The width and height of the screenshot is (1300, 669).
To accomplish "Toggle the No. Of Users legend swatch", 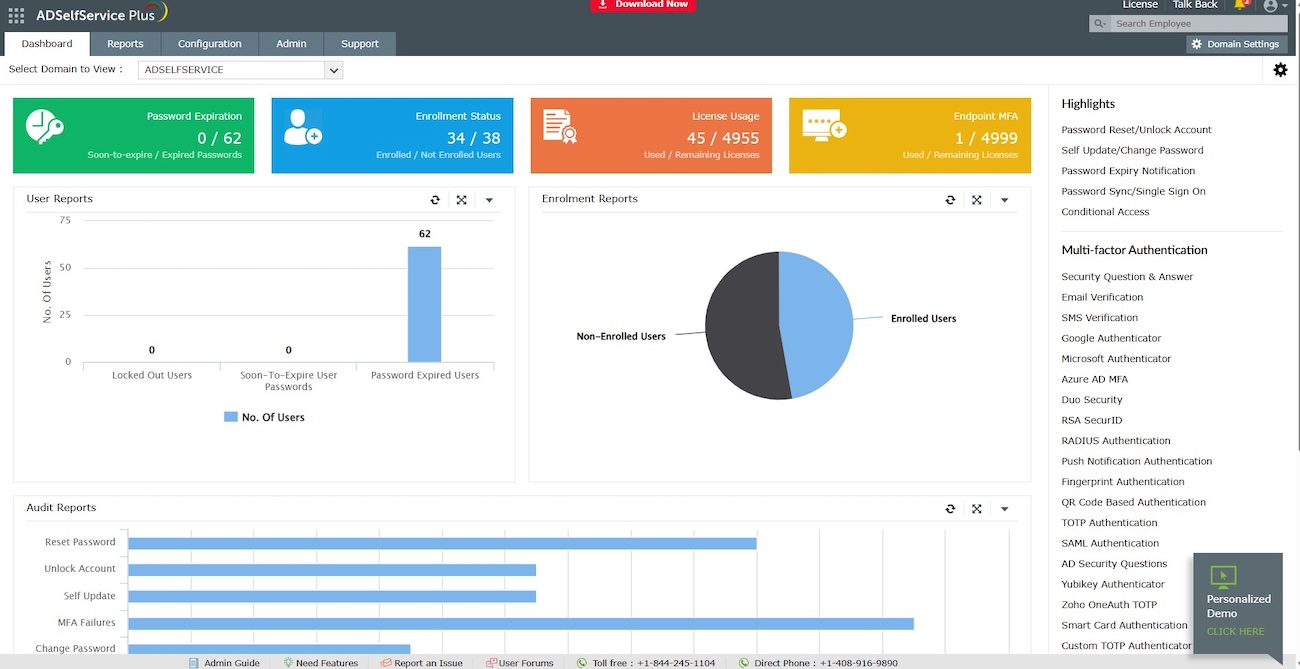I will click(231, 417).
